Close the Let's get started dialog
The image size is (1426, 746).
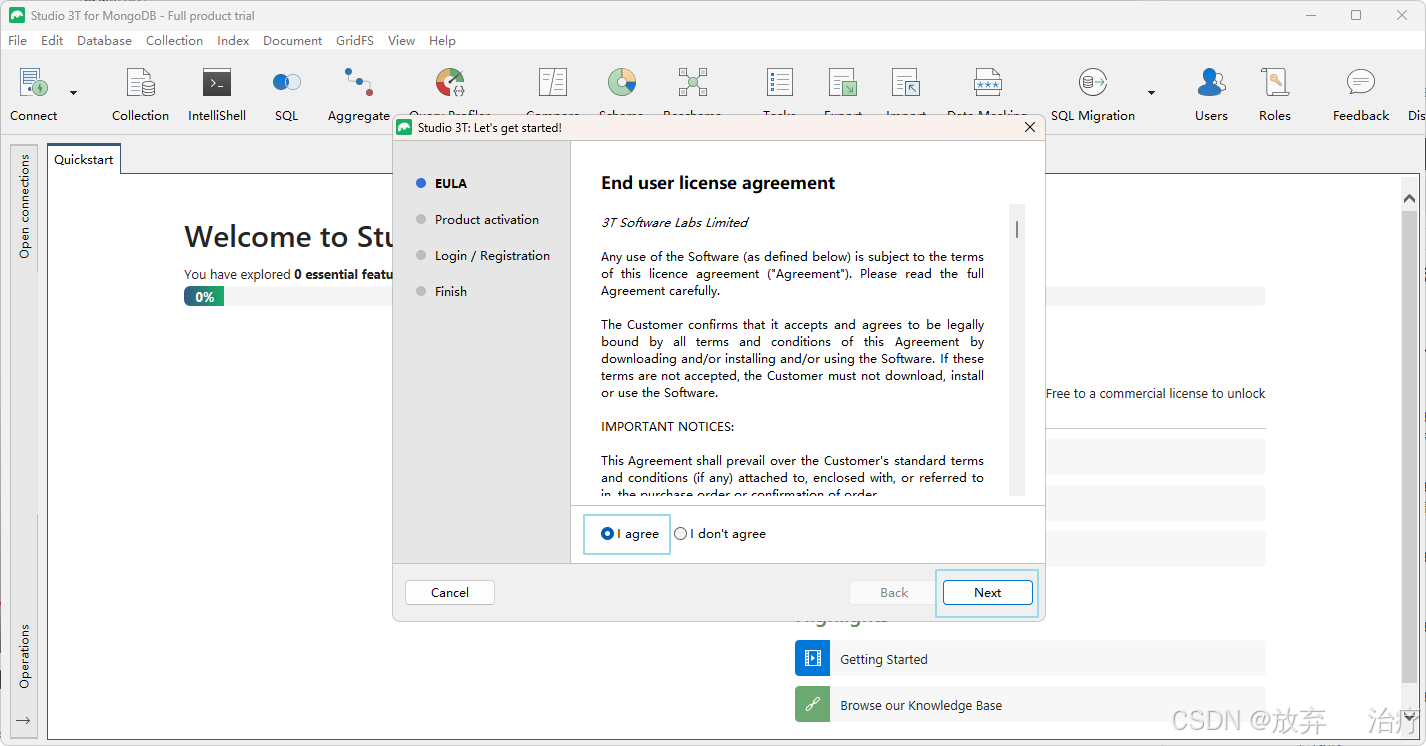coord(1030,128)
